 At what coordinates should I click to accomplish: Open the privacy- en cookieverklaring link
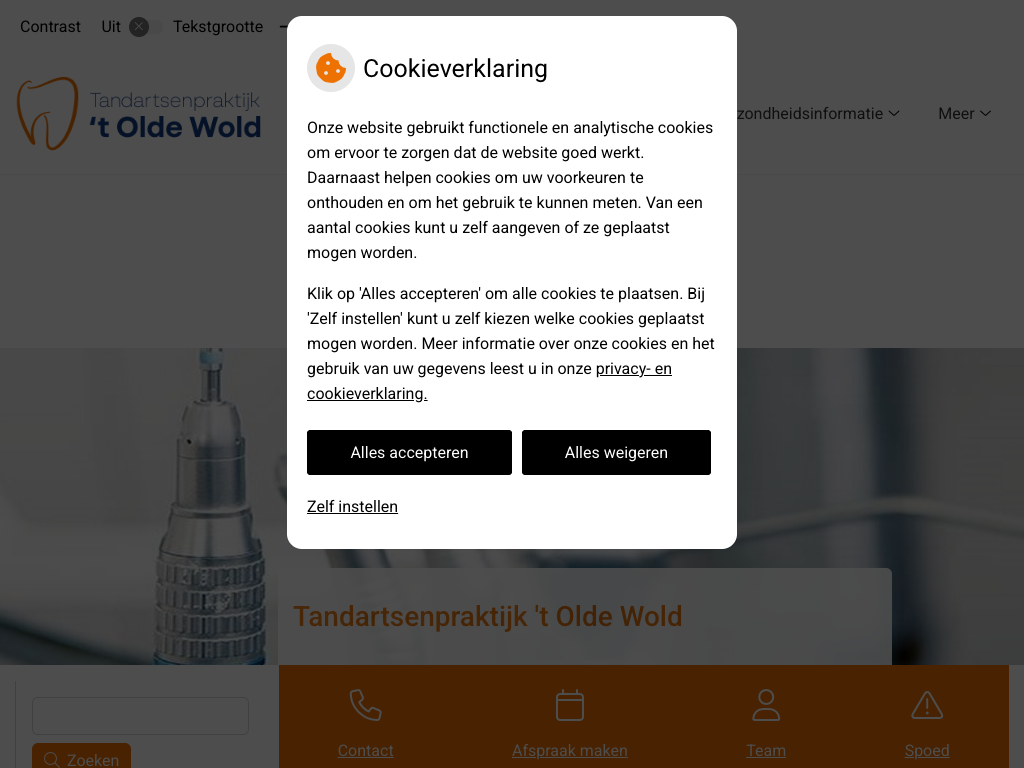pos(489,381)
